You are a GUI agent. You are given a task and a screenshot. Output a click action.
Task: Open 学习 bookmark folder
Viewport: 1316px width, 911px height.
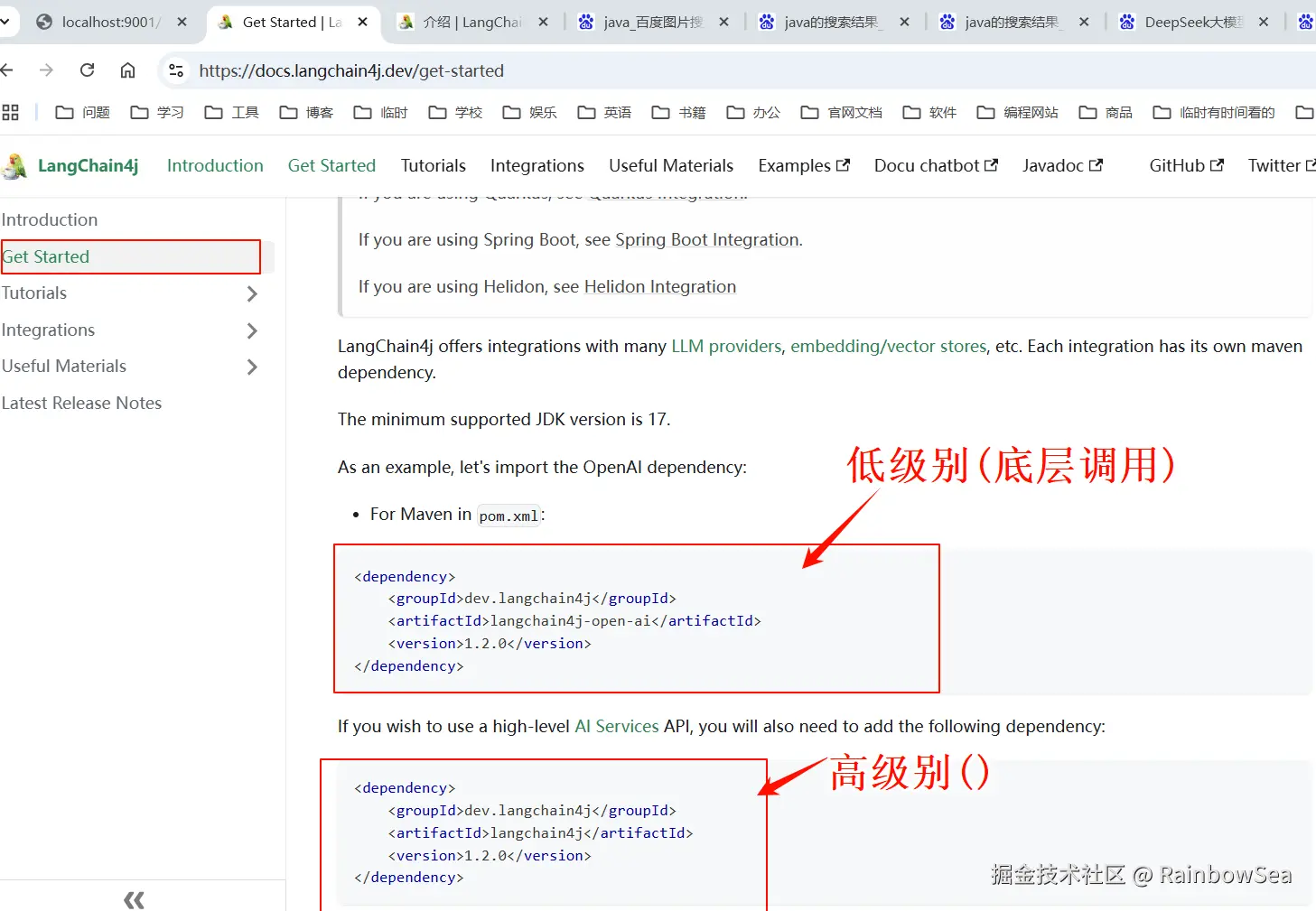point(157,112)
